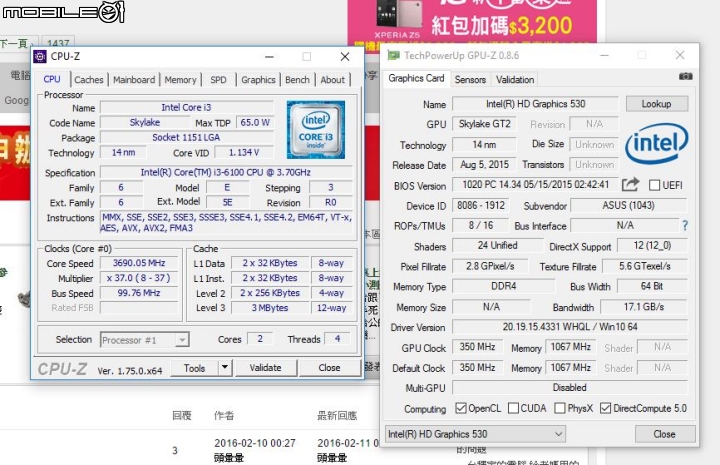Click the Multi-GPU value Disabled
The image size is (720, 465).
(x=570, y=387)
